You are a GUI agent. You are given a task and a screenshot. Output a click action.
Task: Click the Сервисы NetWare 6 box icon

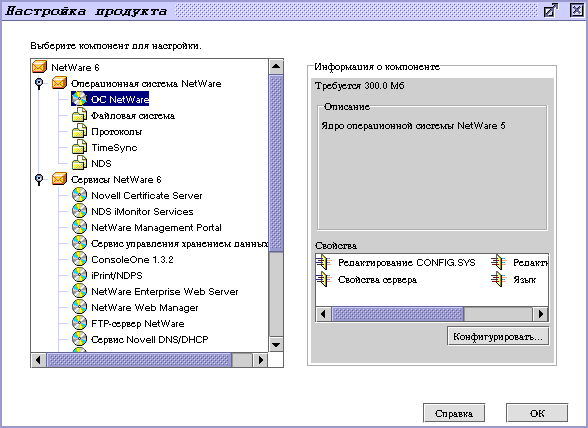59,179
